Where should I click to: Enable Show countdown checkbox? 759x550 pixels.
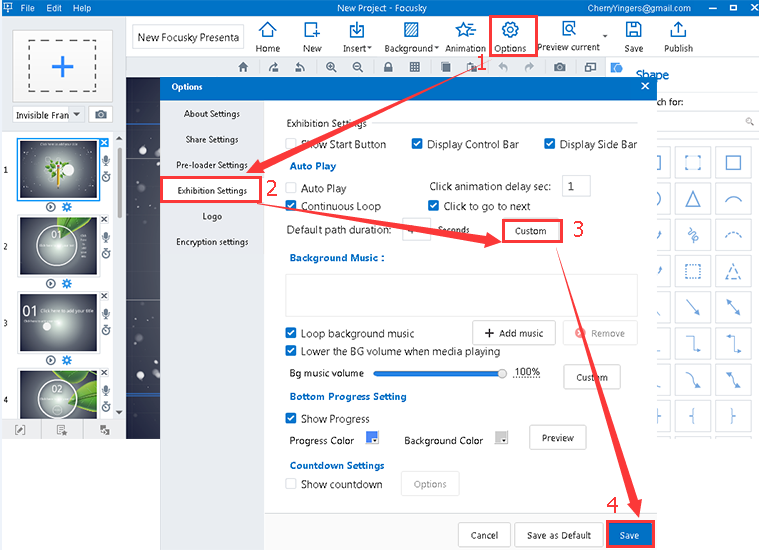click(291, 484)
